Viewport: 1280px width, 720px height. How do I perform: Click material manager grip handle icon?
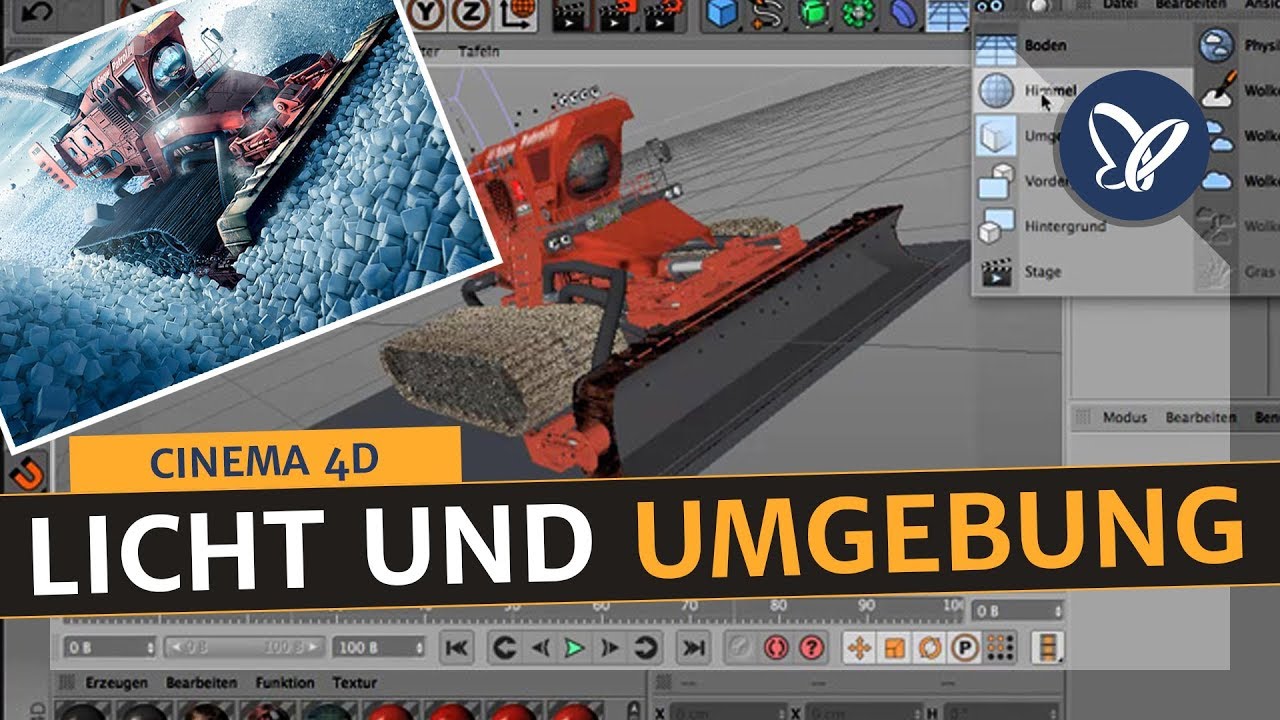pos(68,682)
